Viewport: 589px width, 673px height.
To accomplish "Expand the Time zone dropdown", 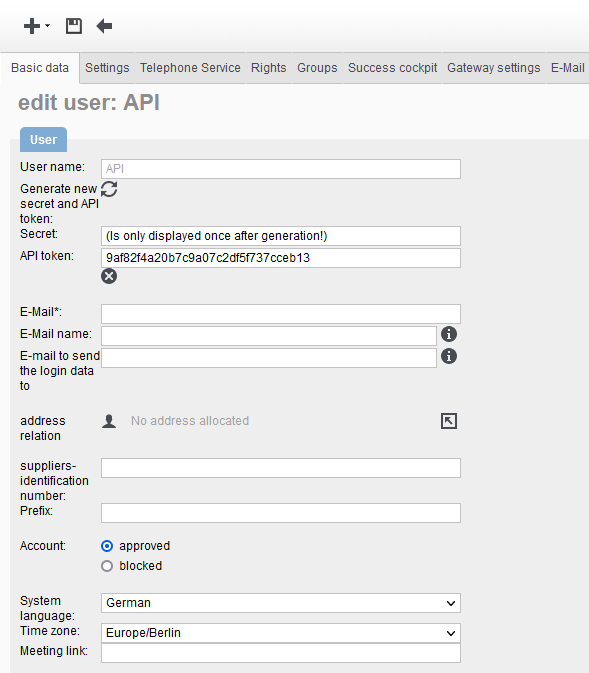I will pyautogui.click(x=281, y=633).
